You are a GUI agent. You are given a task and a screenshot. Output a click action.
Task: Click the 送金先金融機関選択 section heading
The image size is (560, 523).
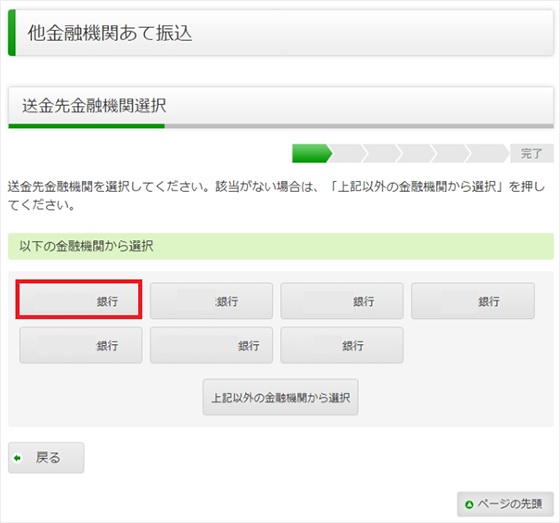(281, 107)
